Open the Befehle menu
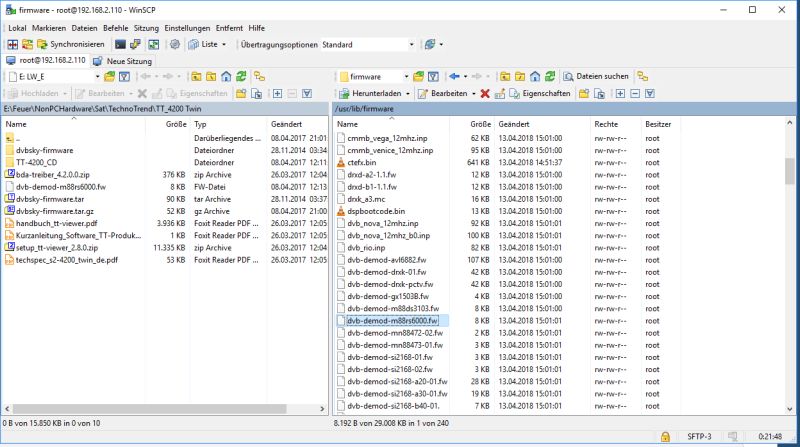Screen dimensions: 800x447 (115, 28)
